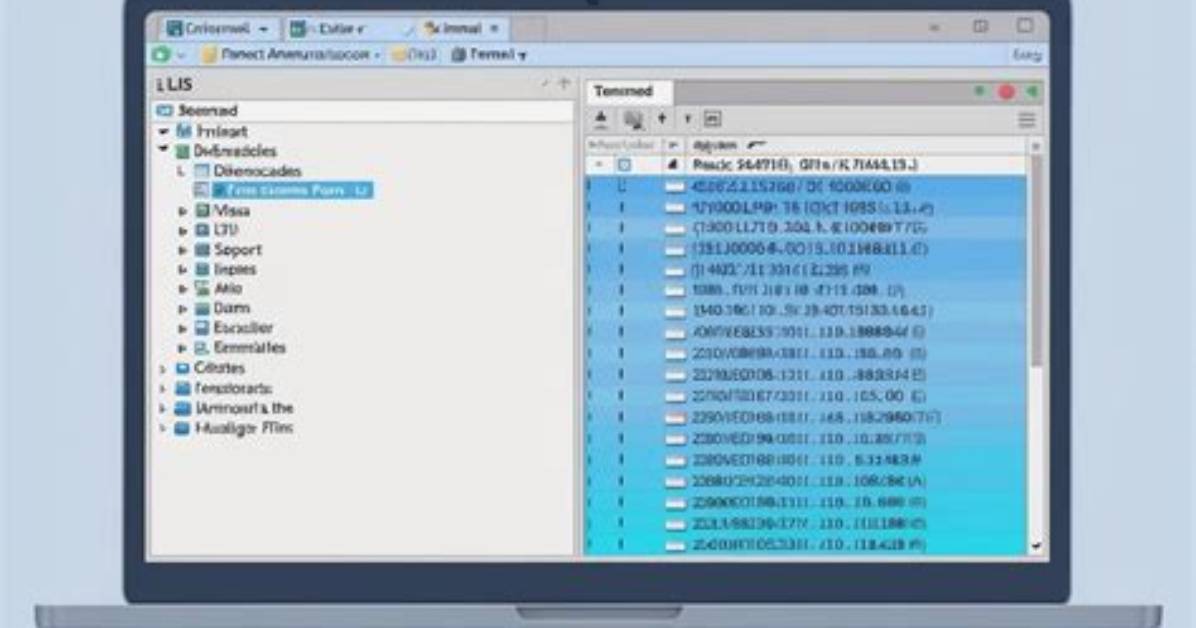Open the small arrow beside the green toolbar icon

coord(181,55)
